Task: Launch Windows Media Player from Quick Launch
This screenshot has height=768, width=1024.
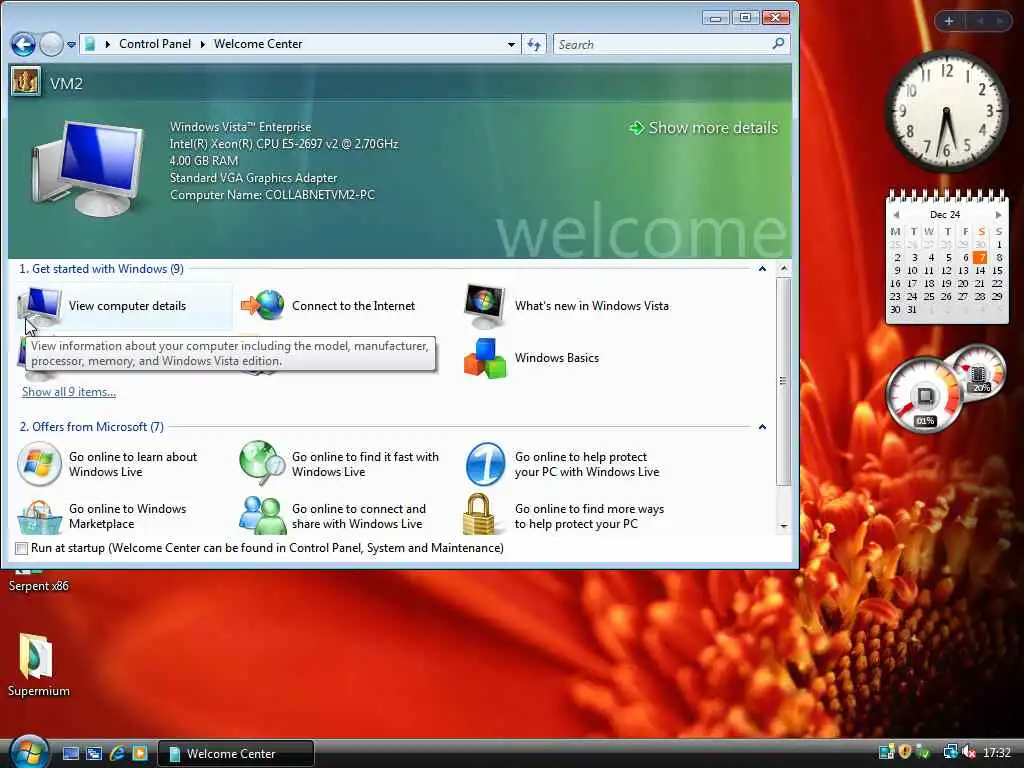Action: [x=140, y=753]
